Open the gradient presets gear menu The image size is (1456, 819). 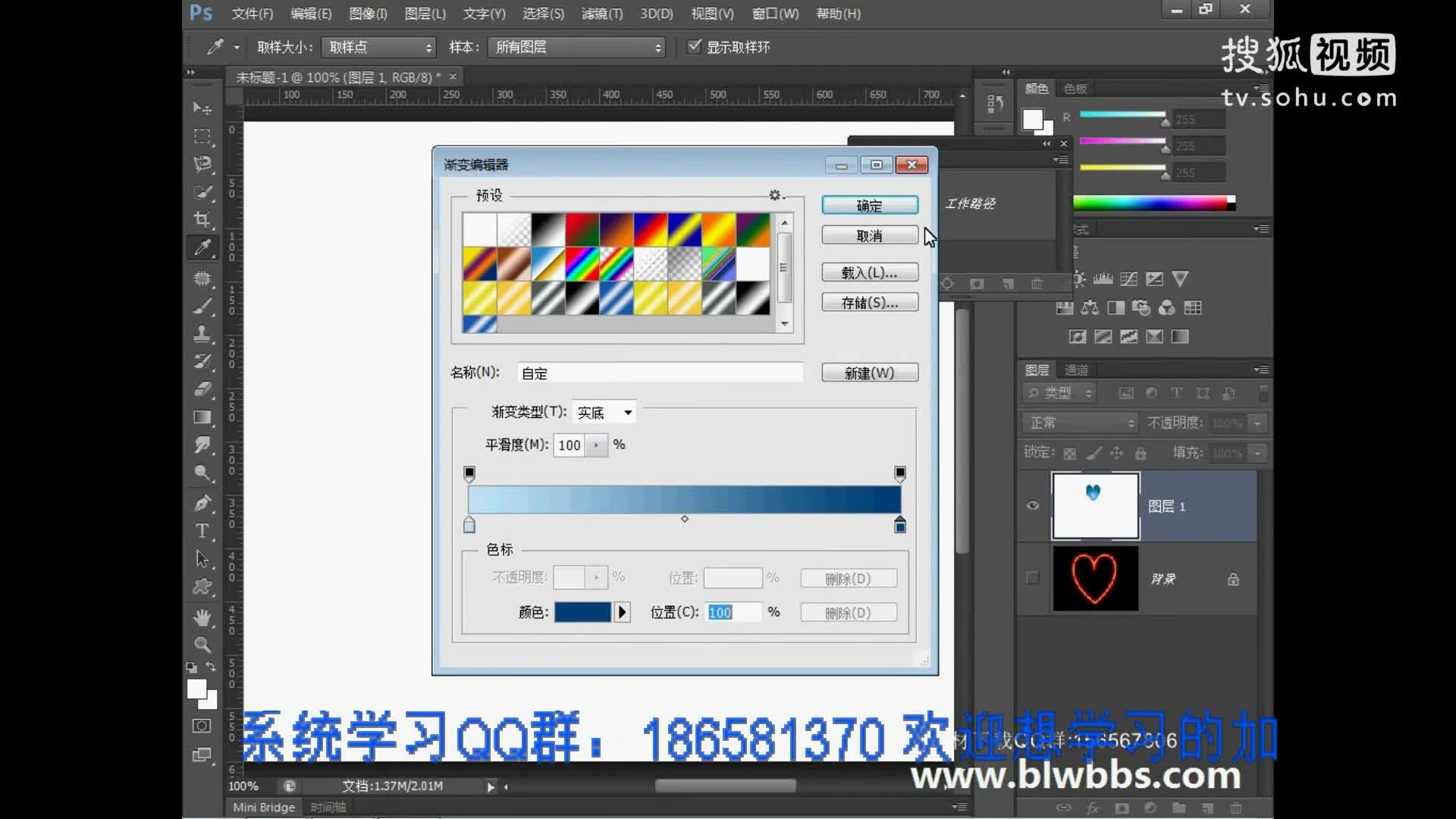[x=775, y=195]
